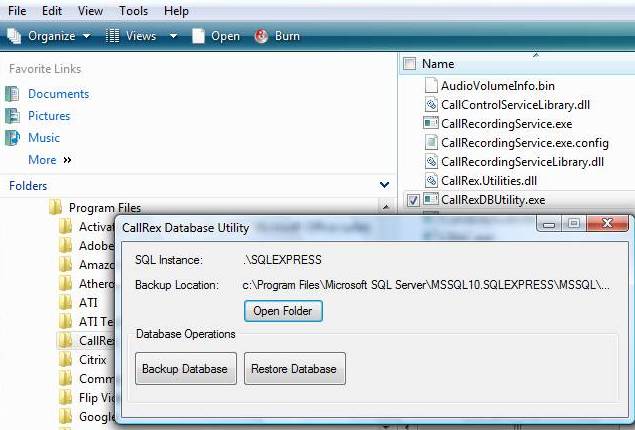The width and height of the screenshot is (635, 430).
Task: Click the CallRex.Utilities.dll gear icon
Action: [x=431, y=181]
